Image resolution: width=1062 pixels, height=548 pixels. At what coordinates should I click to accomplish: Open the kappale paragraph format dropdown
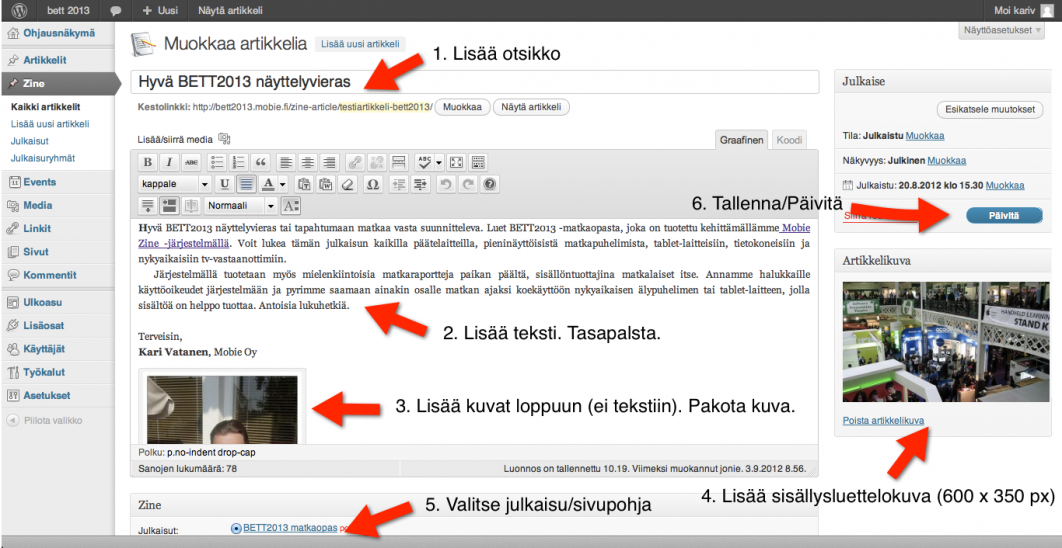(x=174, y=184)
